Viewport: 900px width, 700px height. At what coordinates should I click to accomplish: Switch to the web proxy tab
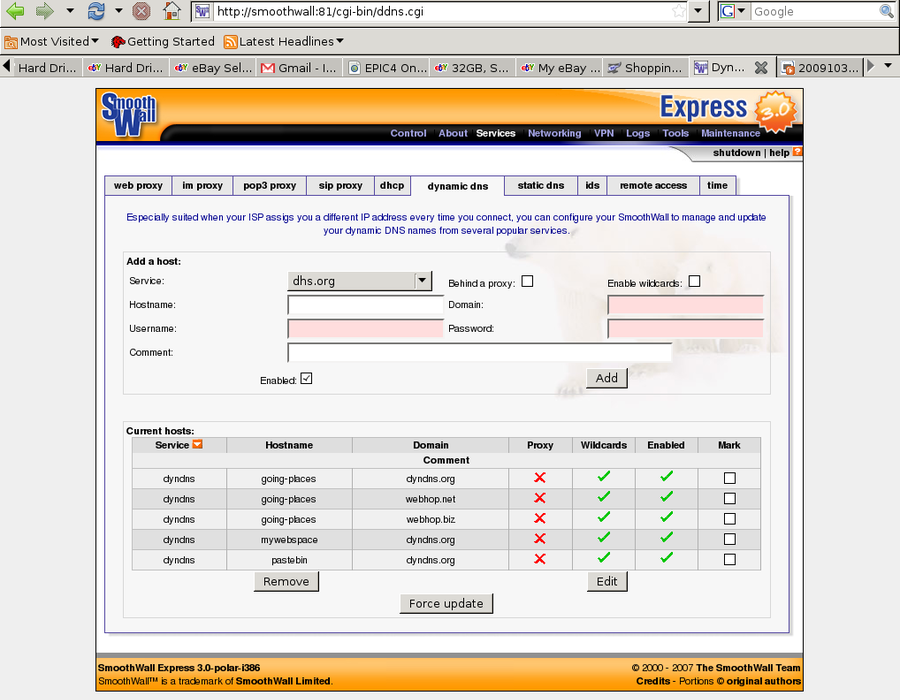pos(138,185)
